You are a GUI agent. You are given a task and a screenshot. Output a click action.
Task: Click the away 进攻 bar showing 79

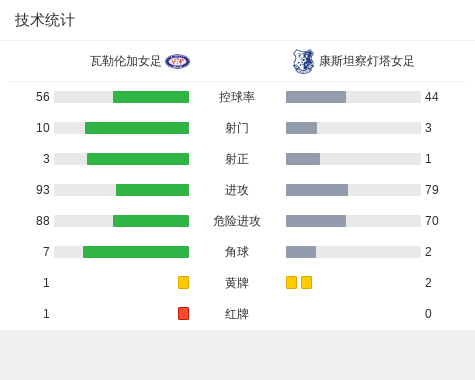317,190
